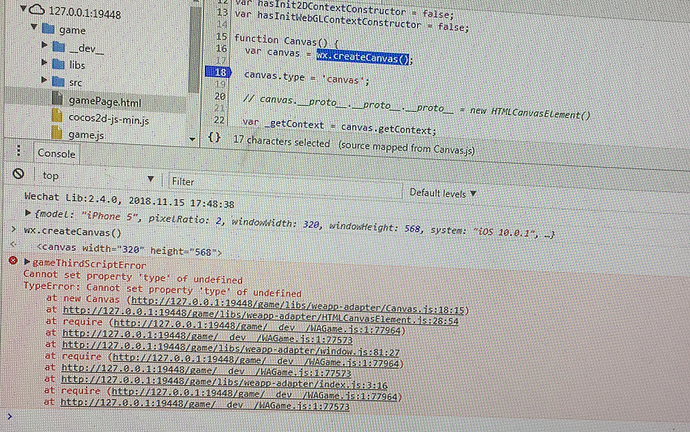Click the console Filter input field

pyautogui.click(x=284, y=184)
